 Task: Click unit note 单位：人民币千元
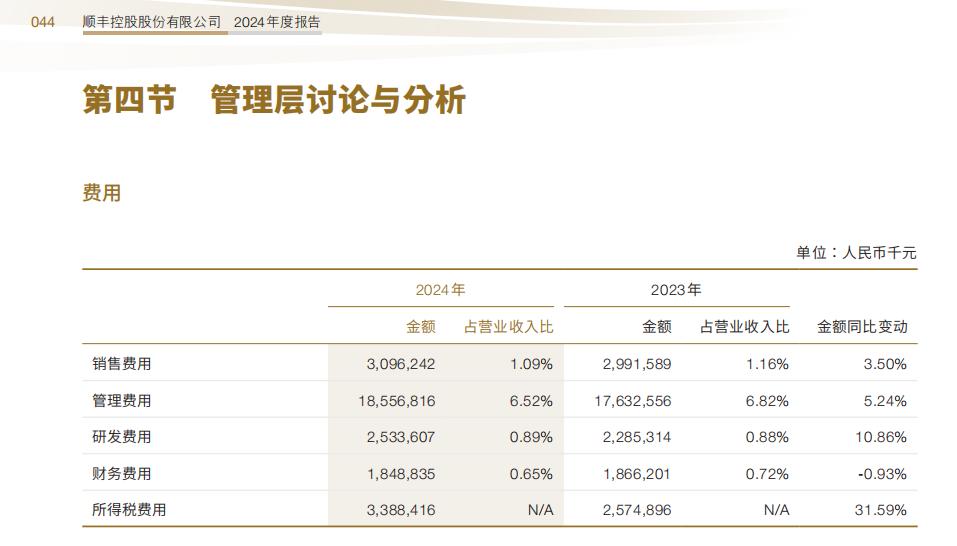[856, 253]
